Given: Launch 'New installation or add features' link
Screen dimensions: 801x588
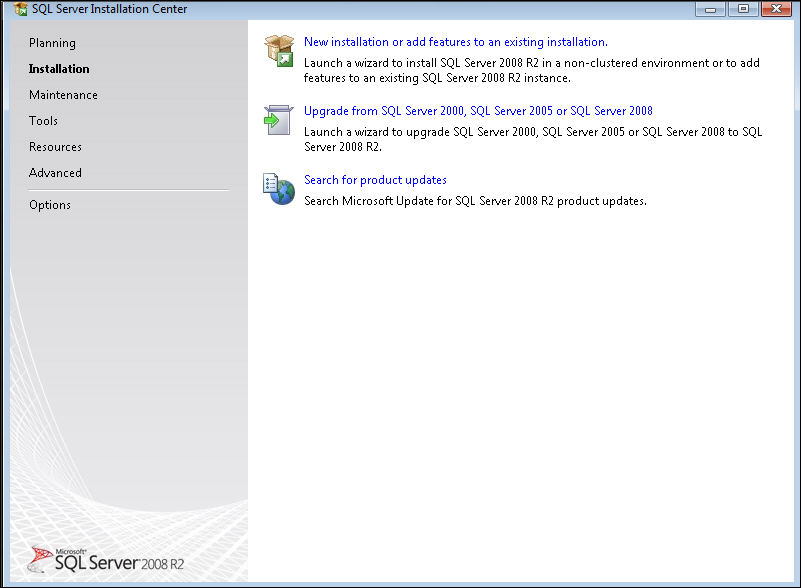Looking at the screenshot, I should (455, 42).
